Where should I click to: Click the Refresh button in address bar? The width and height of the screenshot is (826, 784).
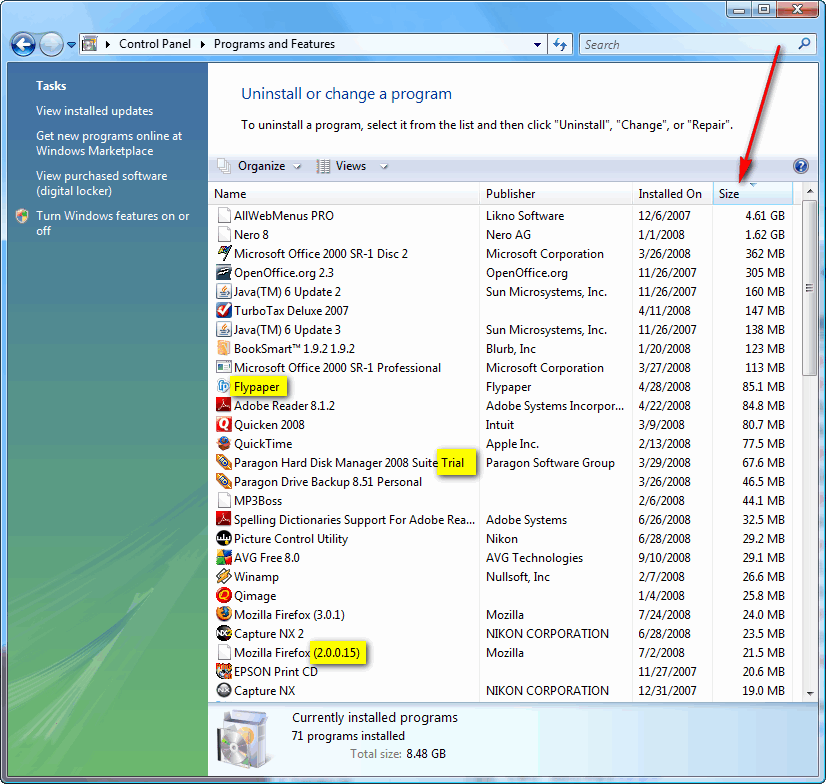point(559,44)
